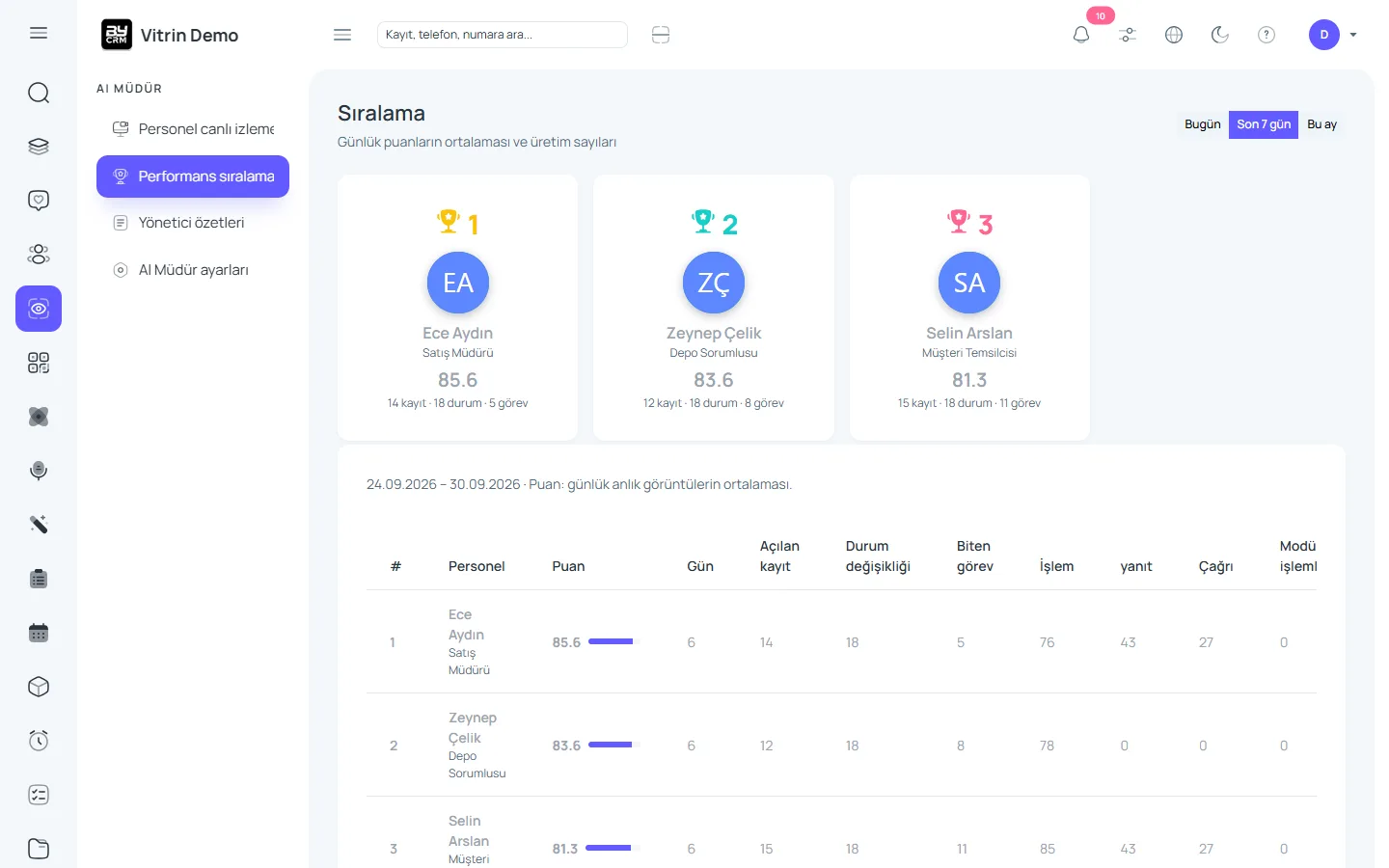Click Zeynep Çelik's ZÇ avatar card

coord(714,283)
